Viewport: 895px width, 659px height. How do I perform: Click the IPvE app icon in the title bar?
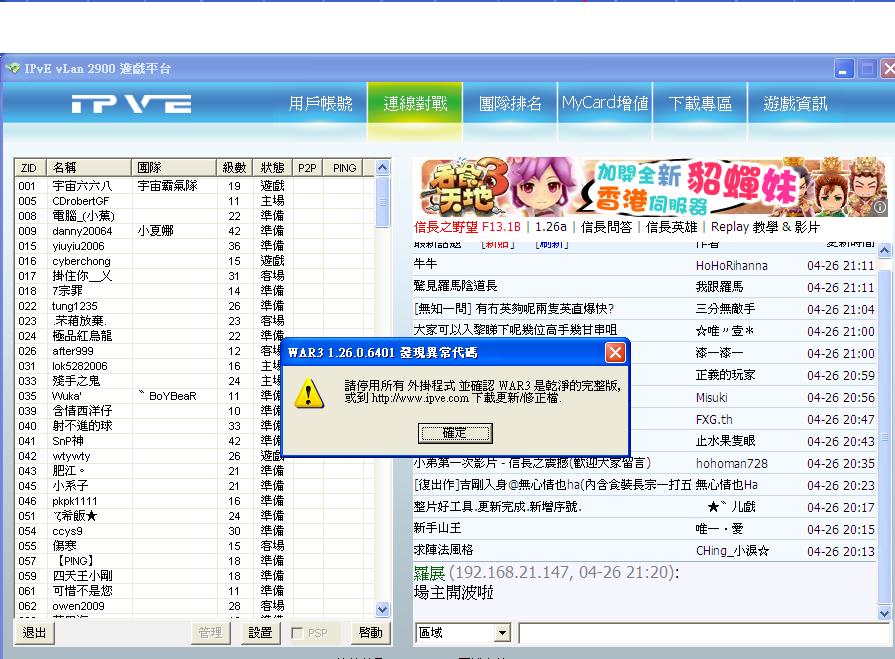[x=13, y=68]
